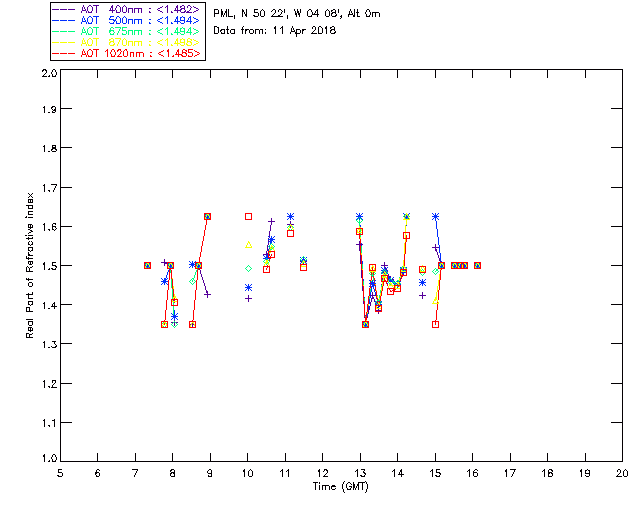Click the x-axis label 19
The height and width of the screenshot is (512, 640).
[585, 473]
